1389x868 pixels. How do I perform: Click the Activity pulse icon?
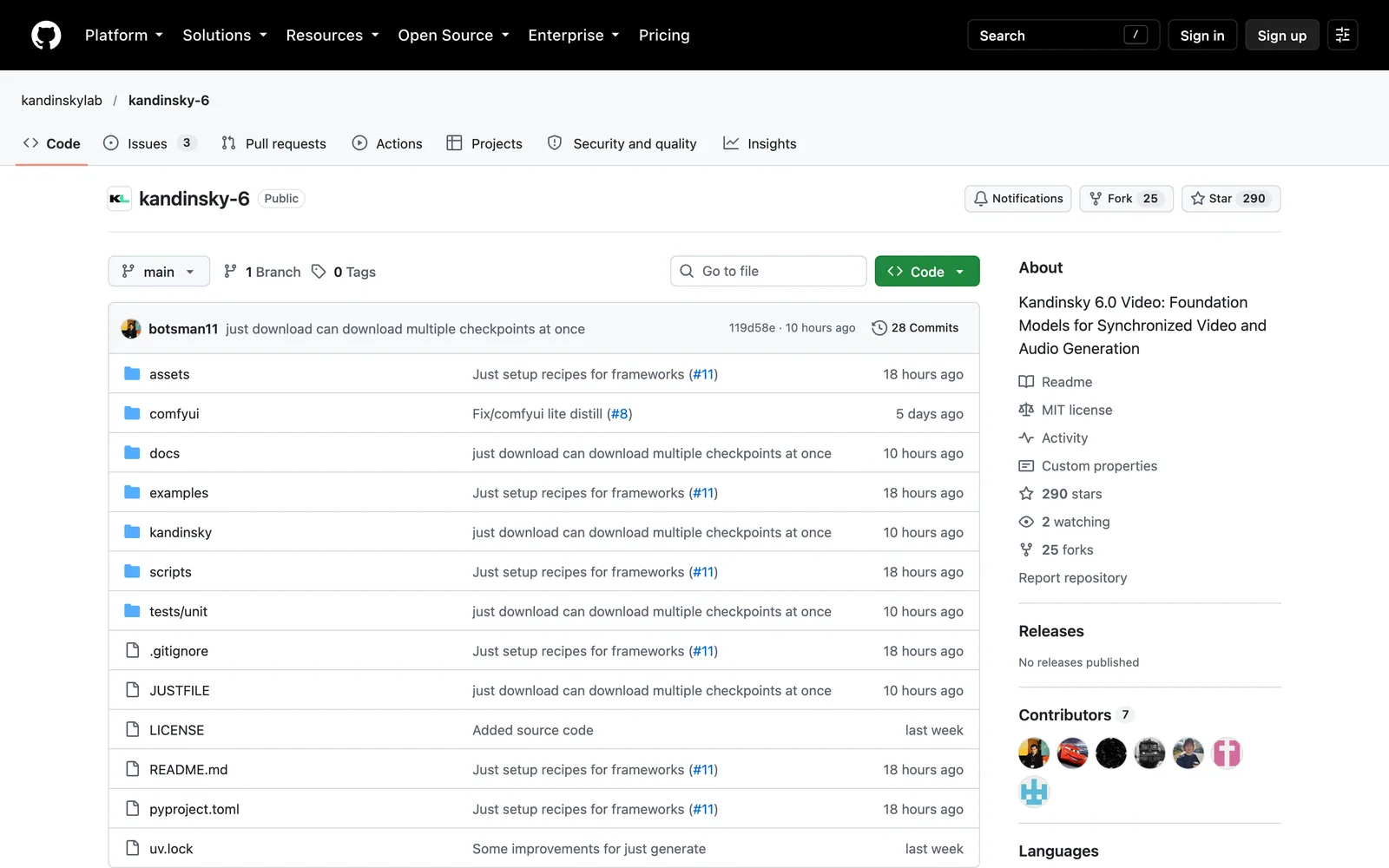[1026, 437]
